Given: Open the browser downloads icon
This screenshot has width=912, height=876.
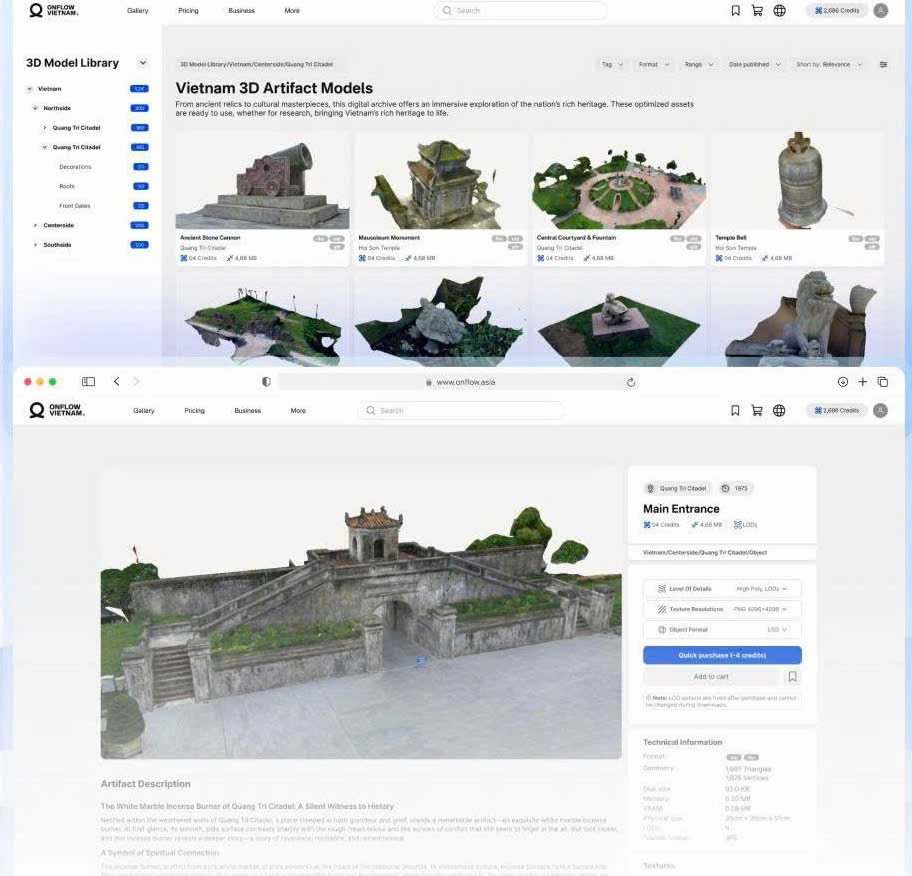Looking at the screenshot, I should pos(842,382).
